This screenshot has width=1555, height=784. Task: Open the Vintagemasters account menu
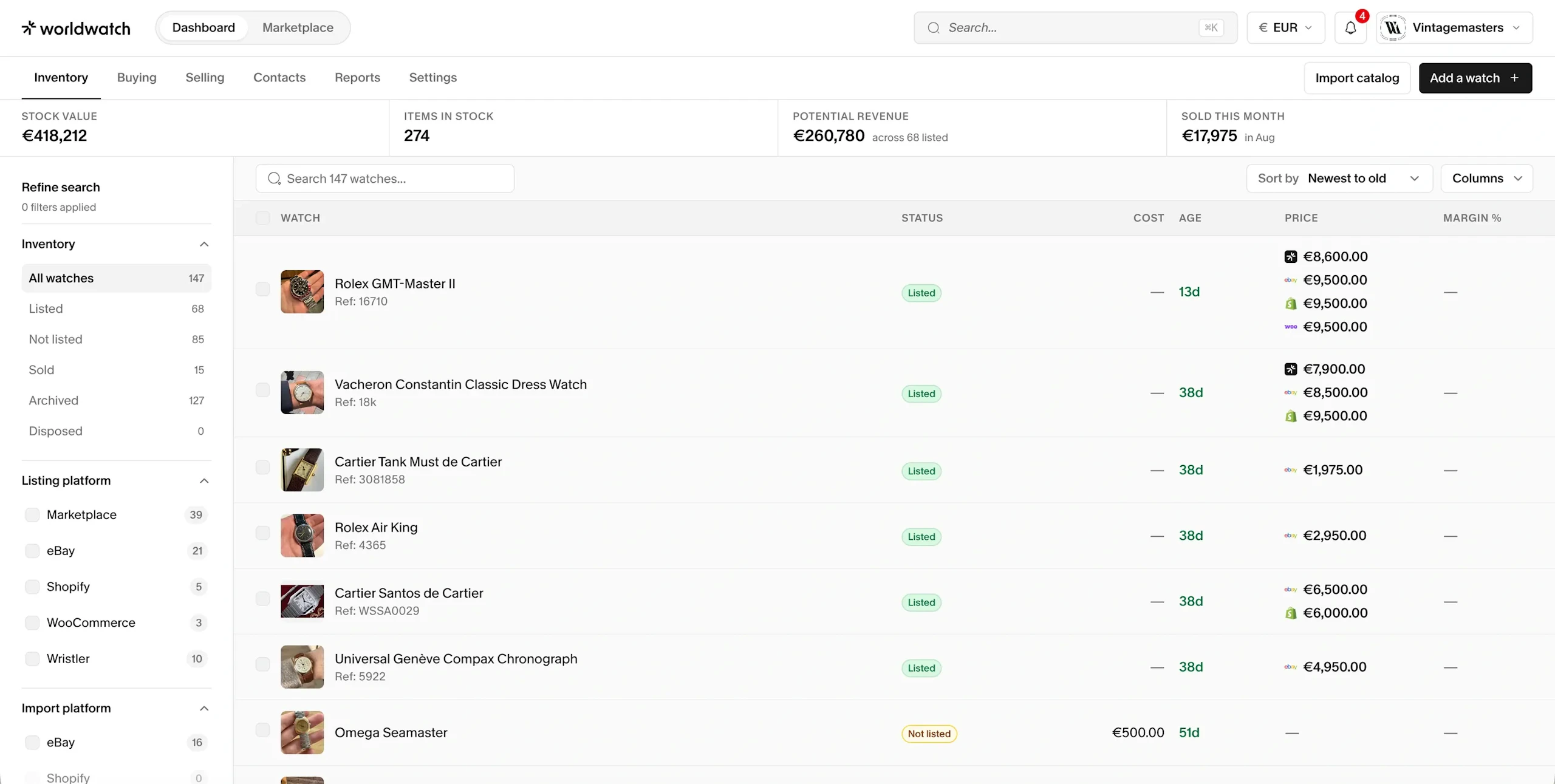pos(1455,28)
